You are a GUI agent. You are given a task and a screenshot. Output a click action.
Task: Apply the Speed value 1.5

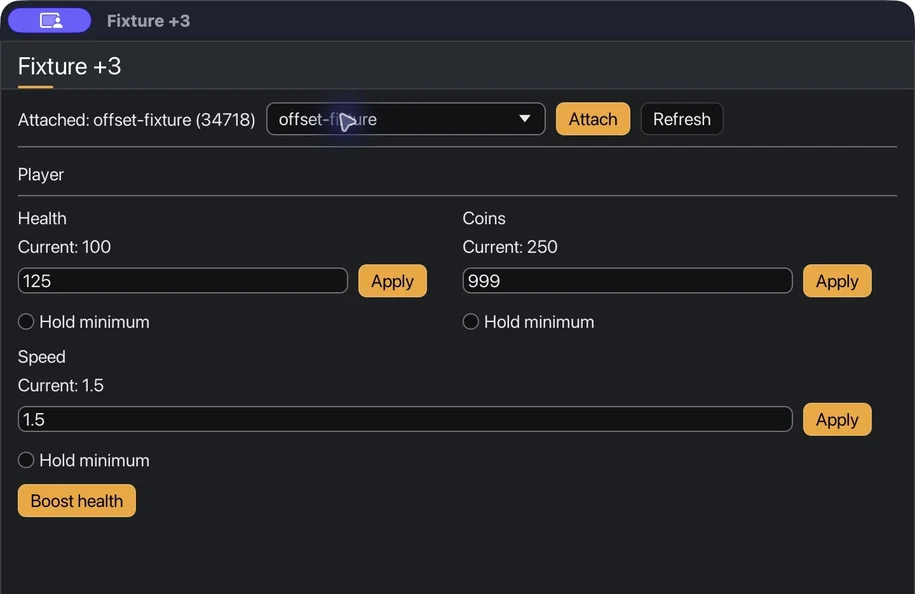coord(837,419)
